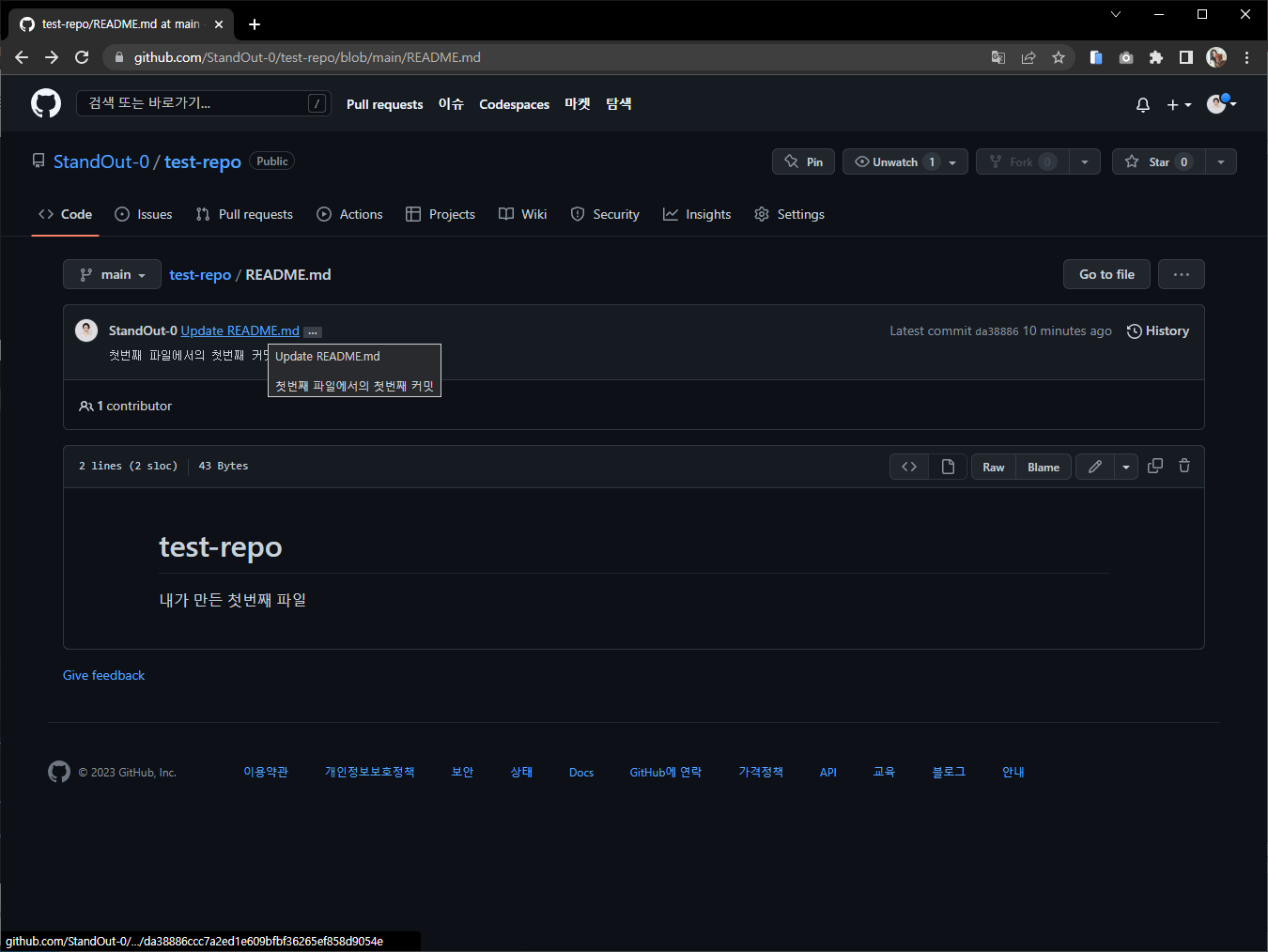This screenshot has width=1268, height=952.
Task: View file History
Action: click(x=1158, y=330)
